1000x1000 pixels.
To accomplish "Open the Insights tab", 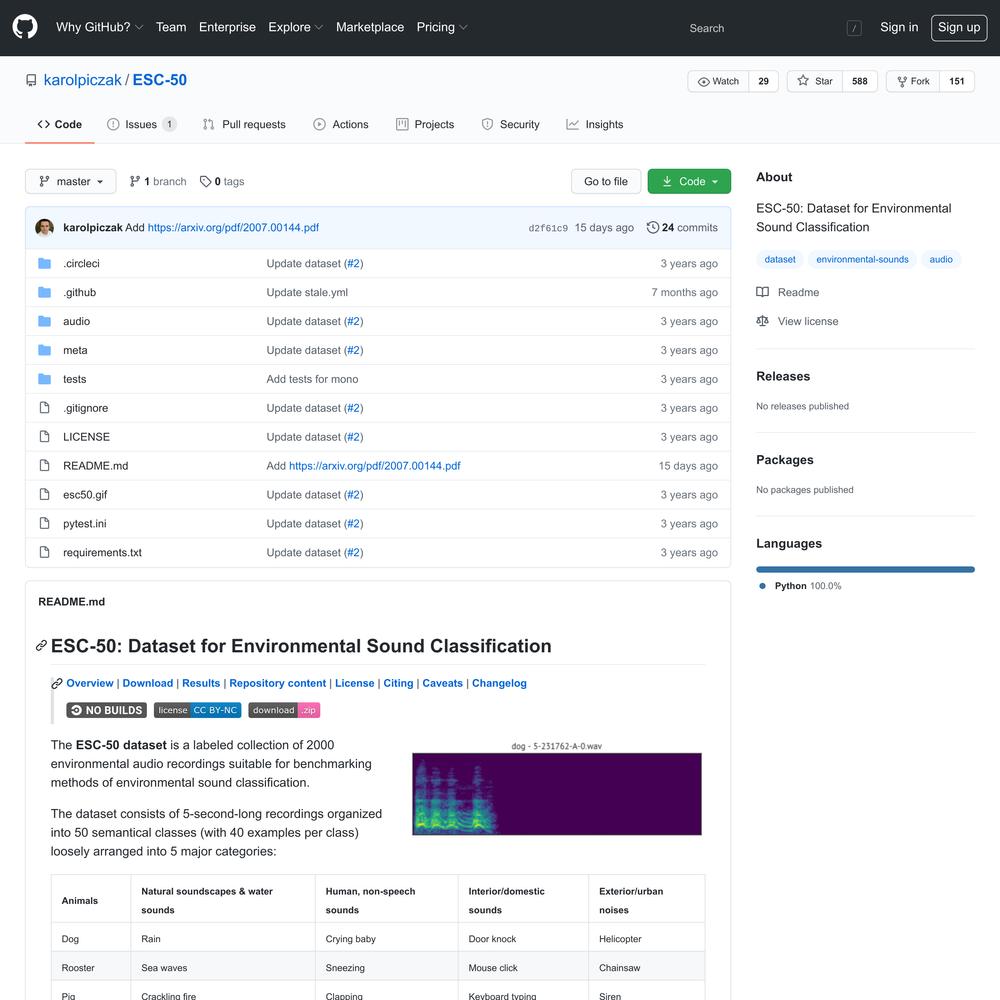I will 594,124.
